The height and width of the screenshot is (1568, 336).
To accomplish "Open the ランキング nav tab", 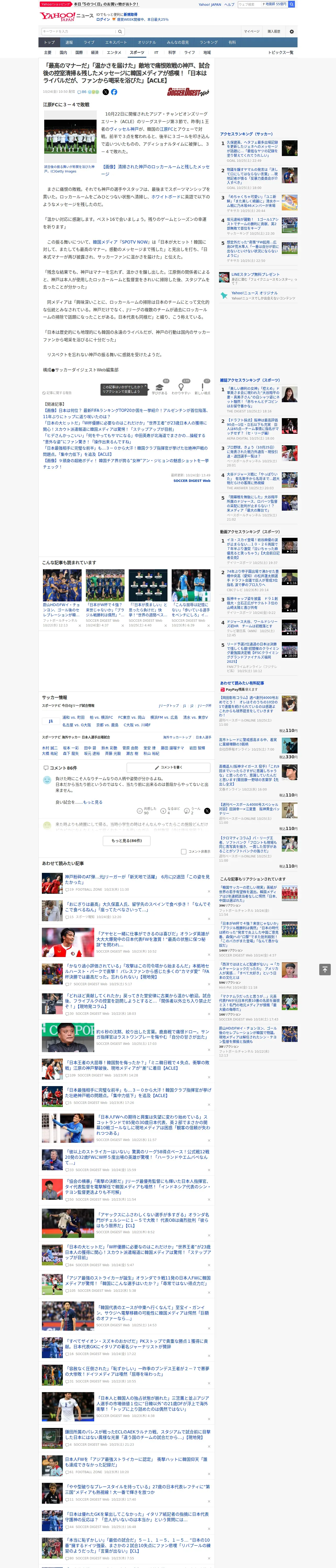I will point(209,43).
